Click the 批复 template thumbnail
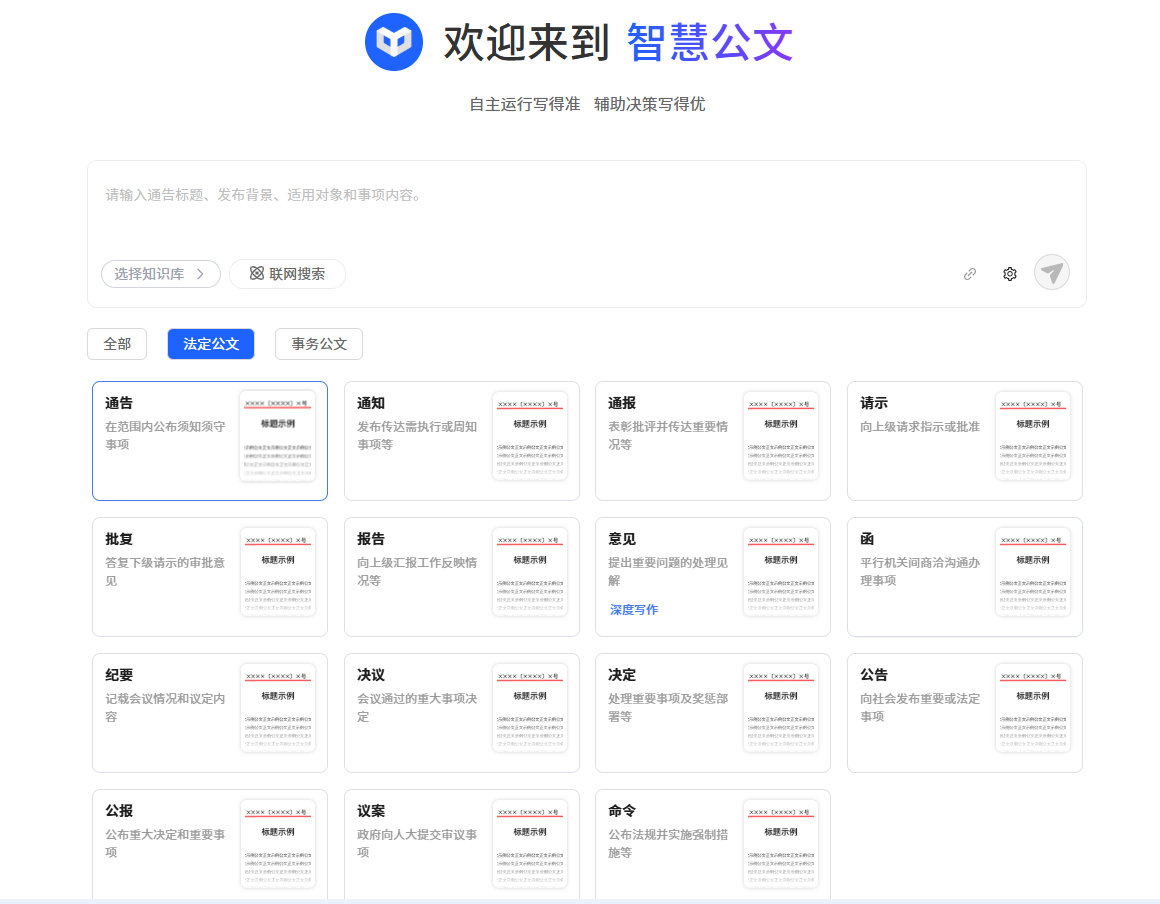Image resolution: width=1160 pixels, height=904 pixels. coord(278,571)
